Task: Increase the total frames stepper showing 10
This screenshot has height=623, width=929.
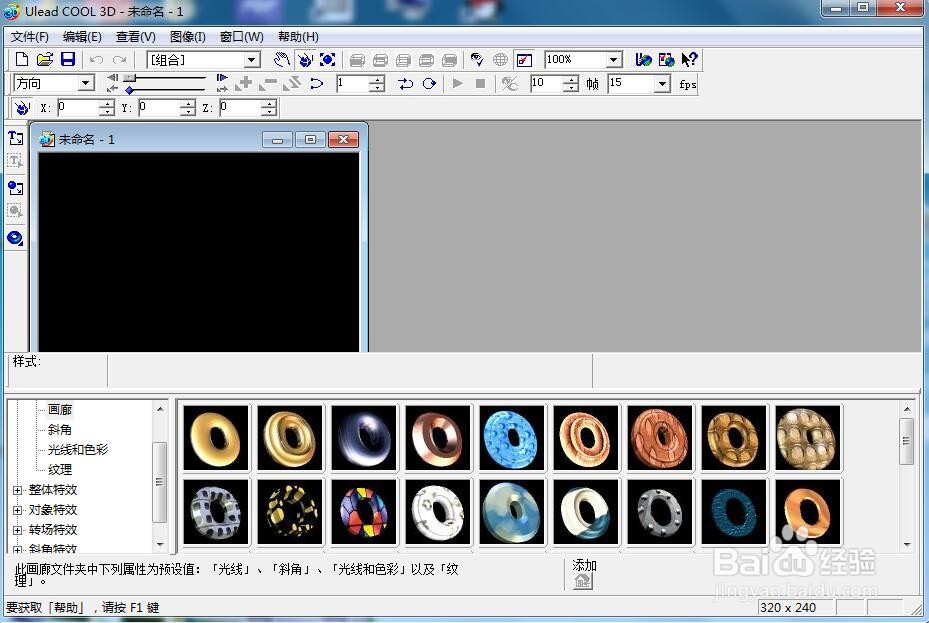Action: [x=571, y=79]
